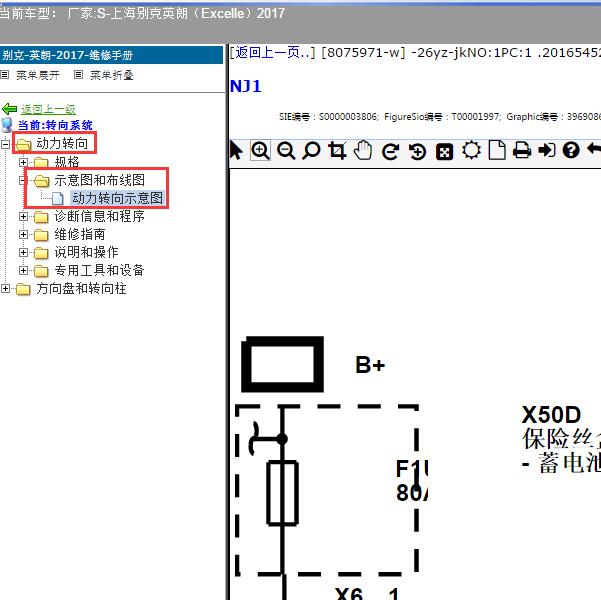Screen dimensions: 601x600
Task: Expand the 规格 tree node
Action: tap(23, 162)
